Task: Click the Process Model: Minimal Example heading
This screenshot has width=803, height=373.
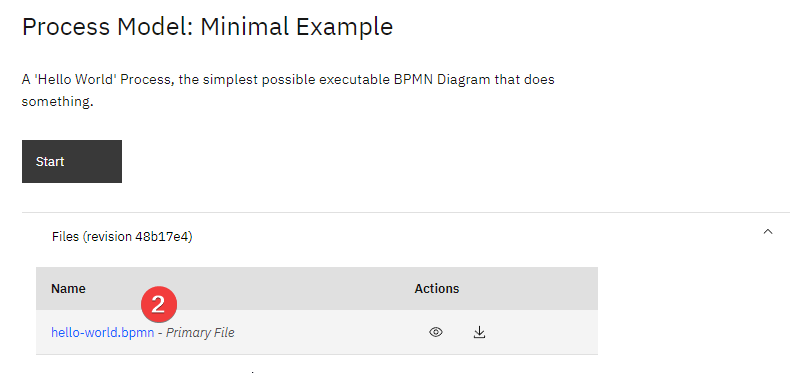Action: (x=207, y=27)
